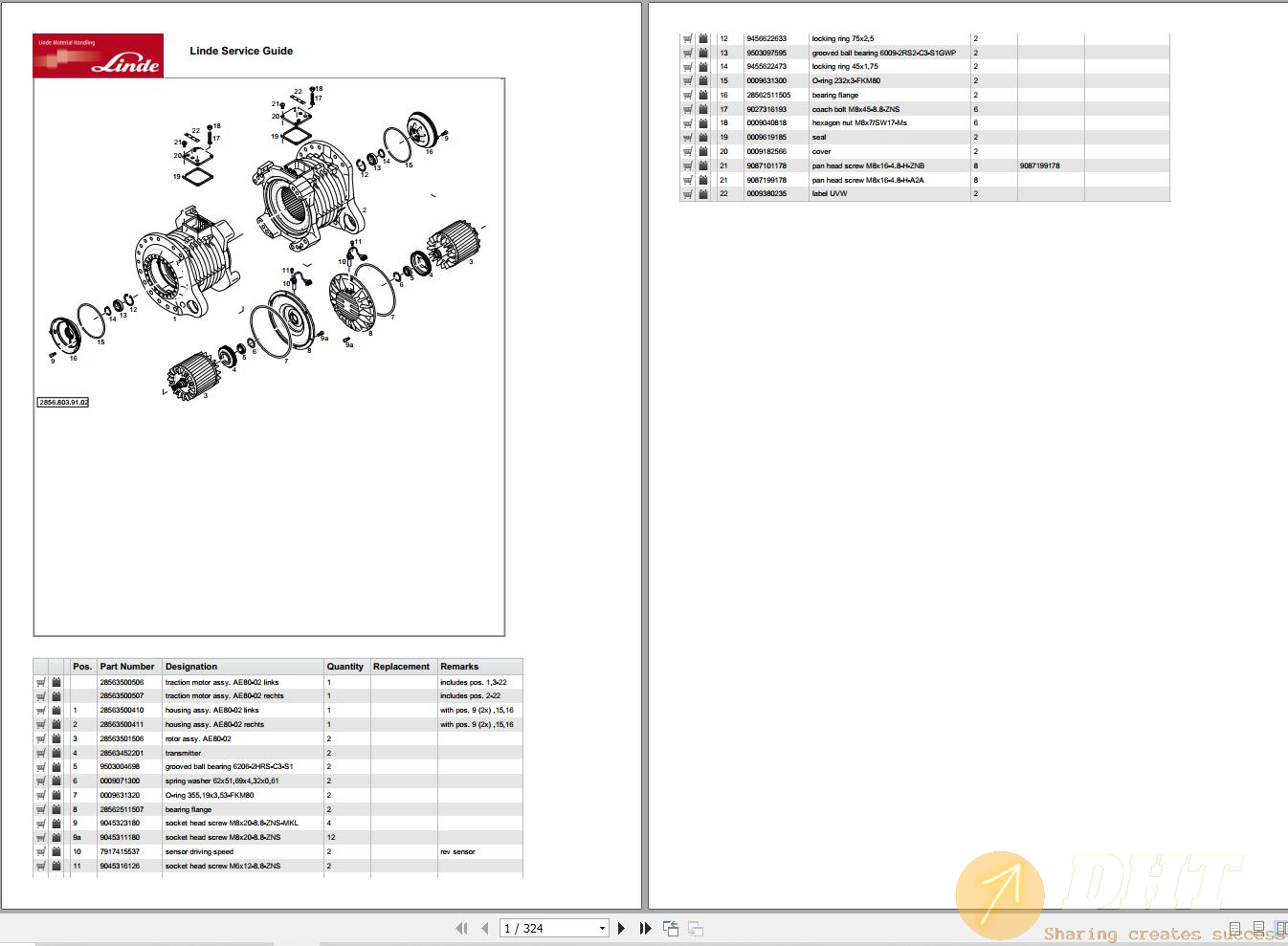The height and width of the screenshot is (946, 1288).
Task: Click cart icon for O-ring 355,19x3,53 row
Action: 41,795
